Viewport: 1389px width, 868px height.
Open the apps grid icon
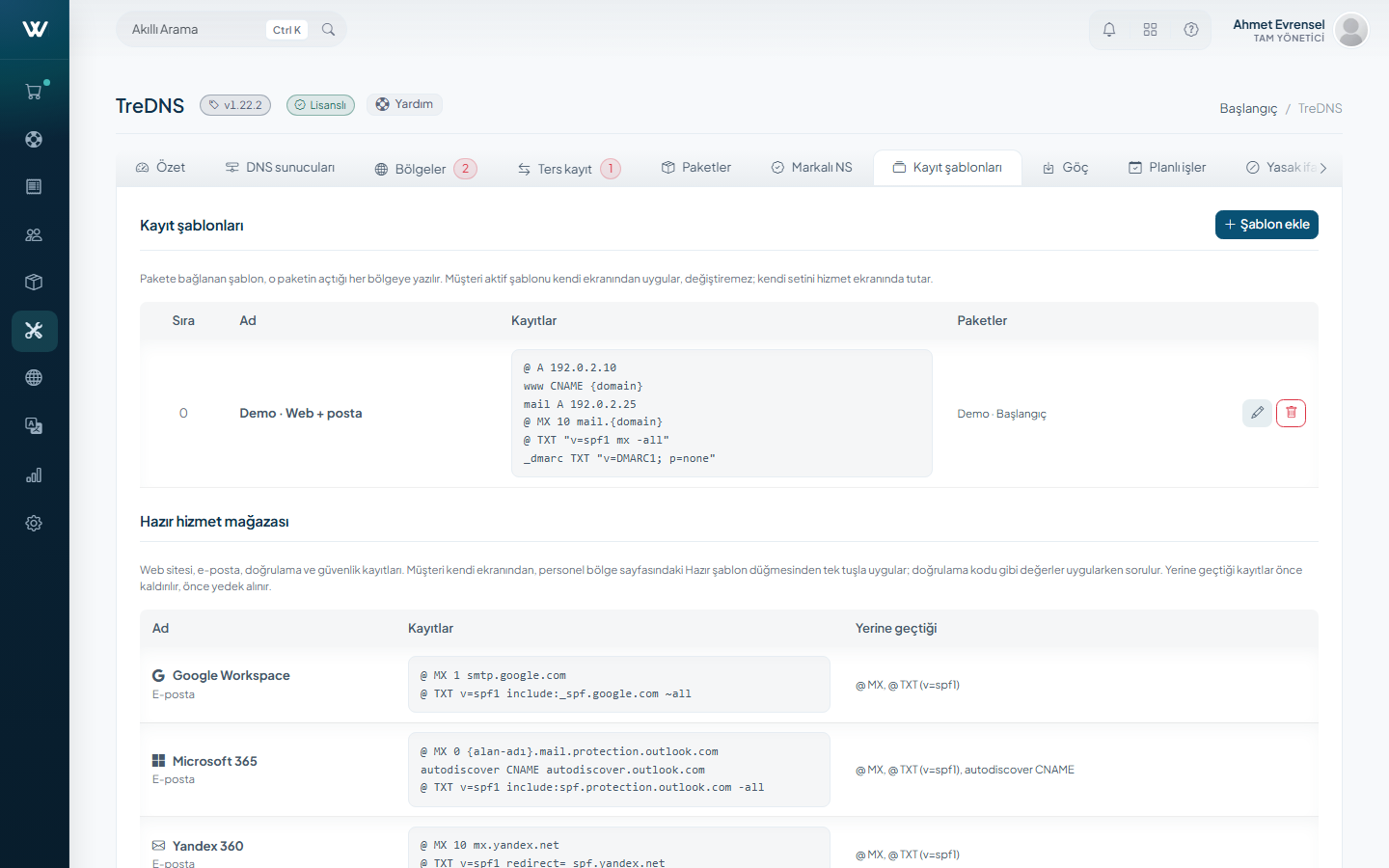click(x=1150, y=30)
